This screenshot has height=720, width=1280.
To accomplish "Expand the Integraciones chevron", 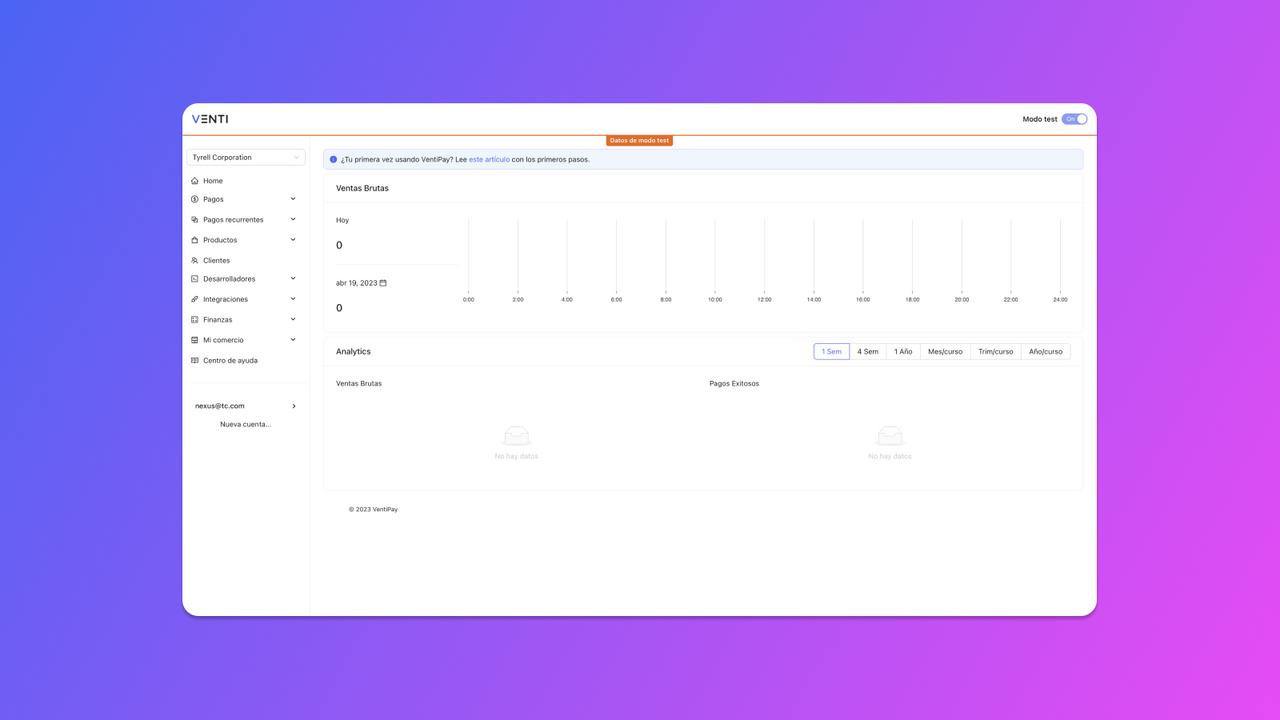I will coord(293,299).
